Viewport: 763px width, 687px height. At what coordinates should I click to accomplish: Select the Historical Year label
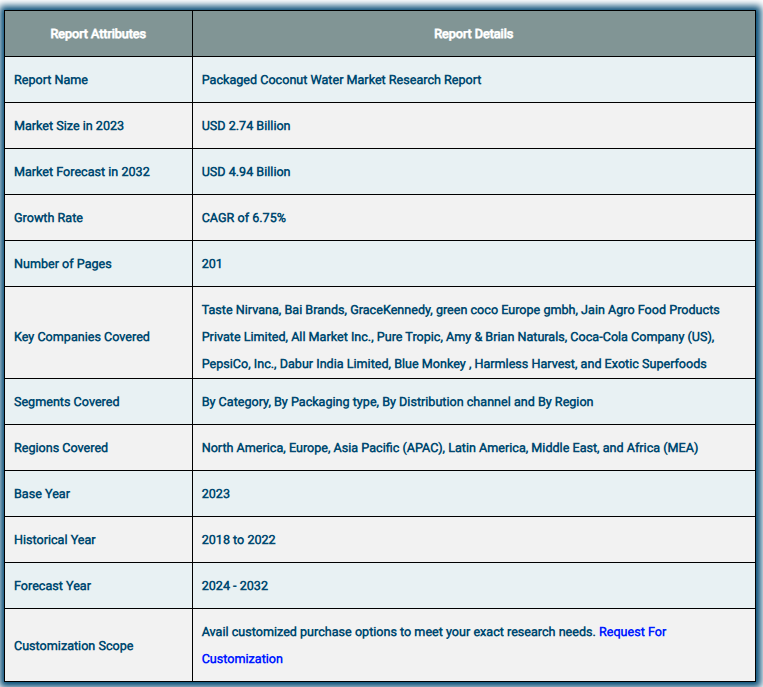tap(55, 540)
